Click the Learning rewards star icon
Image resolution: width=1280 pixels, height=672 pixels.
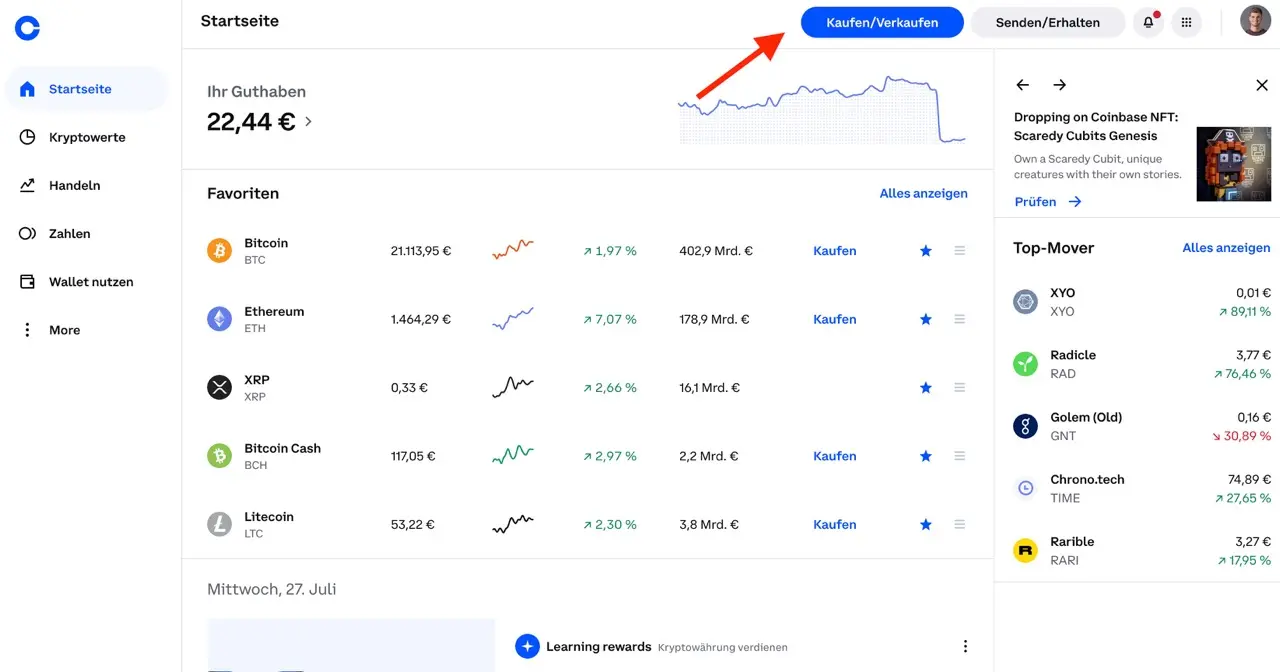[527, 646]
